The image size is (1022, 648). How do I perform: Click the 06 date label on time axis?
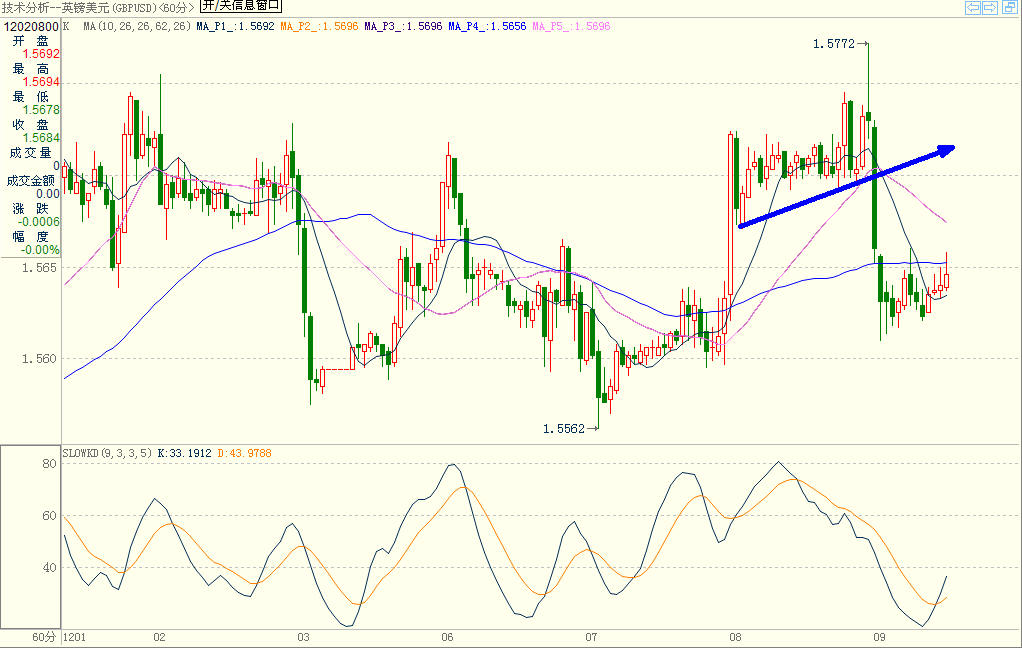pos(447,637)
